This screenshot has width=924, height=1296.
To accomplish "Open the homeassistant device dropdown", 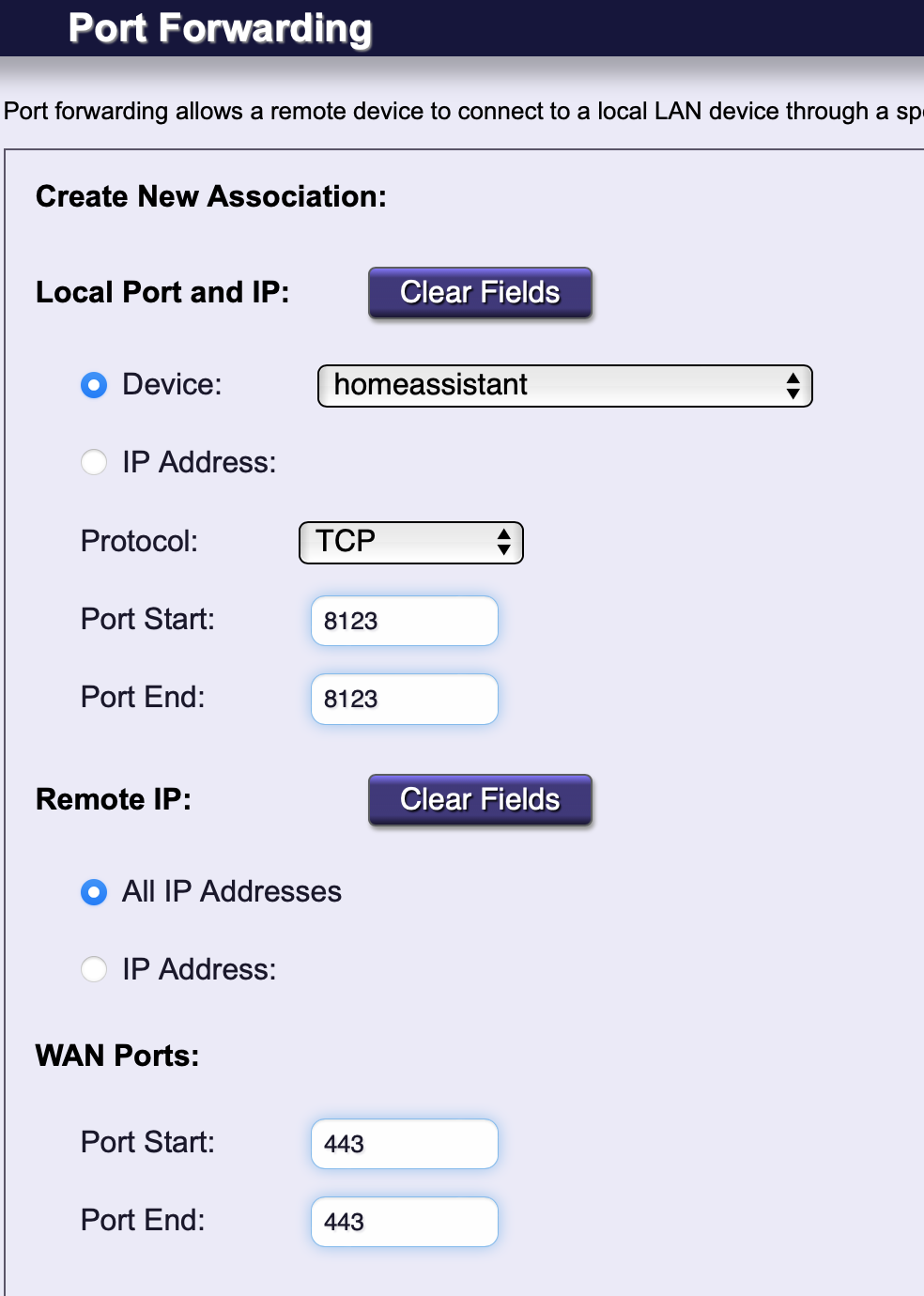I will coord(564,386).
